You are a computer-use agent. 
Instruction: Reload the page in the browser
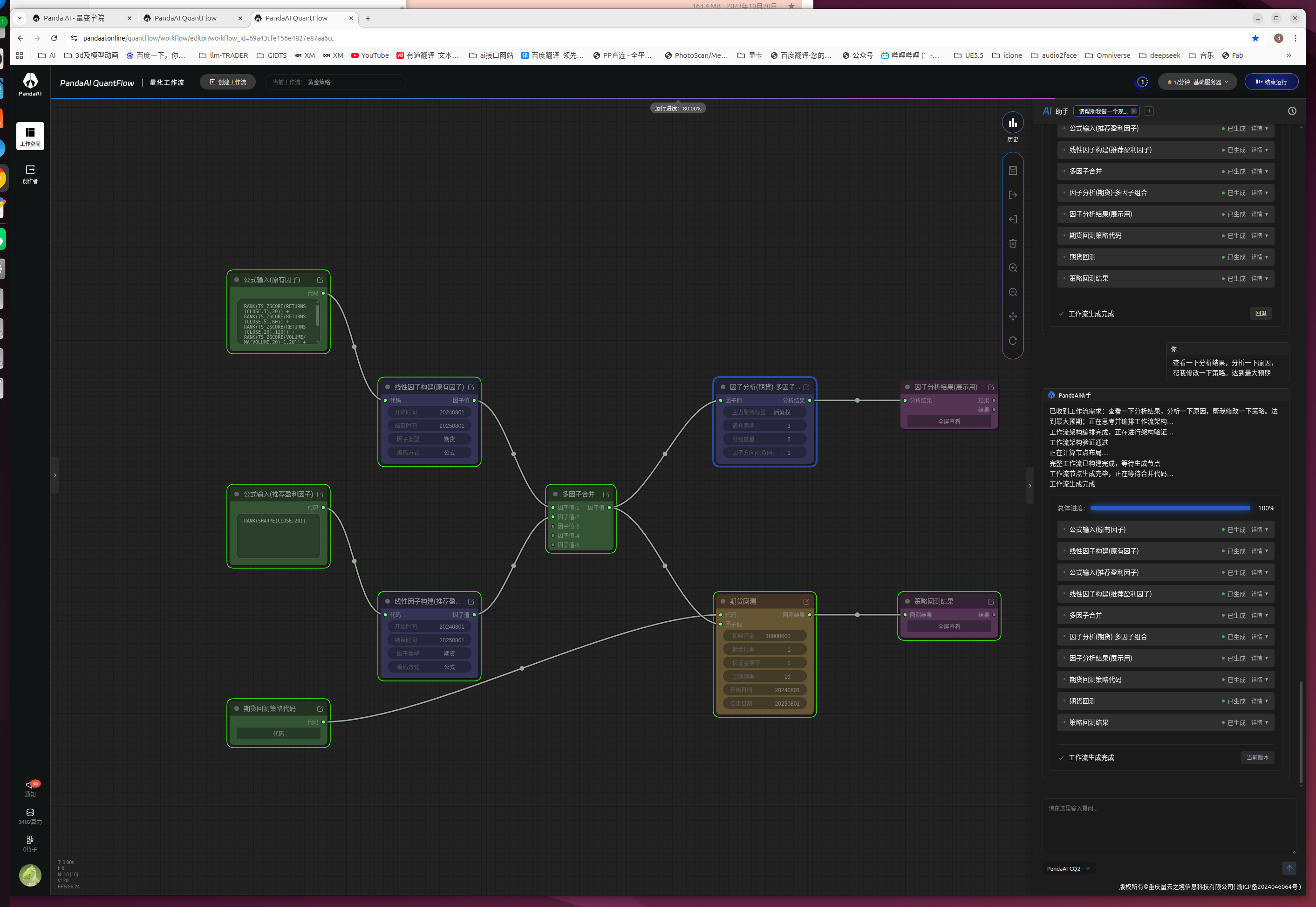[54, 38]
